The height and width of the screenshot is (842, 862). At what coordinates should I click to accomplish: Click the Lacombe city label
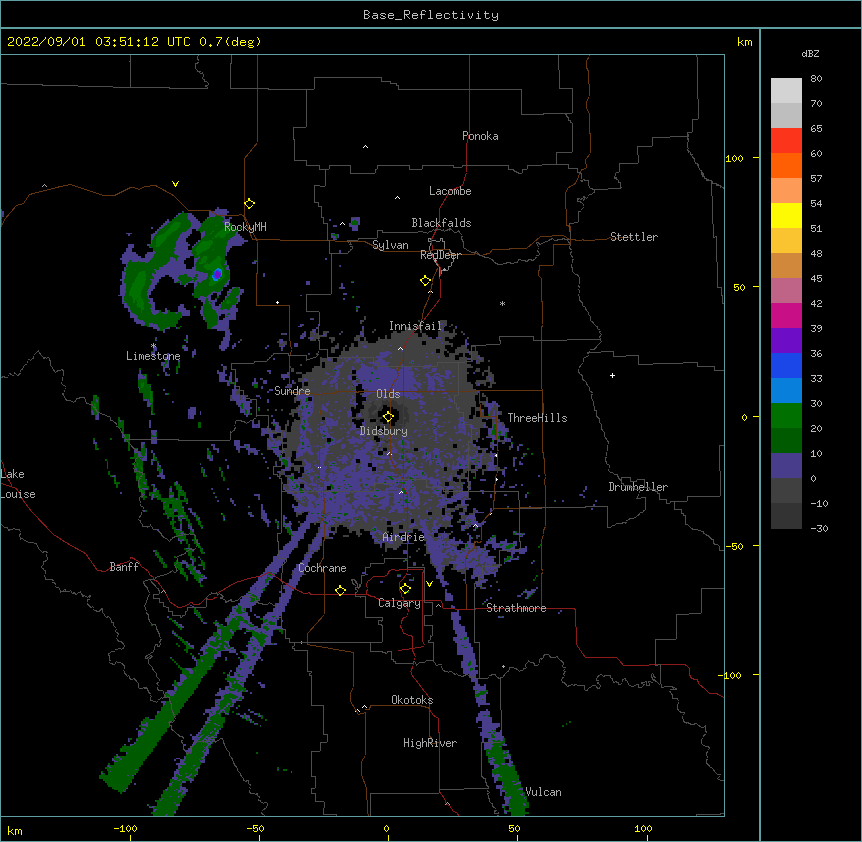click(x=450, y=191)
